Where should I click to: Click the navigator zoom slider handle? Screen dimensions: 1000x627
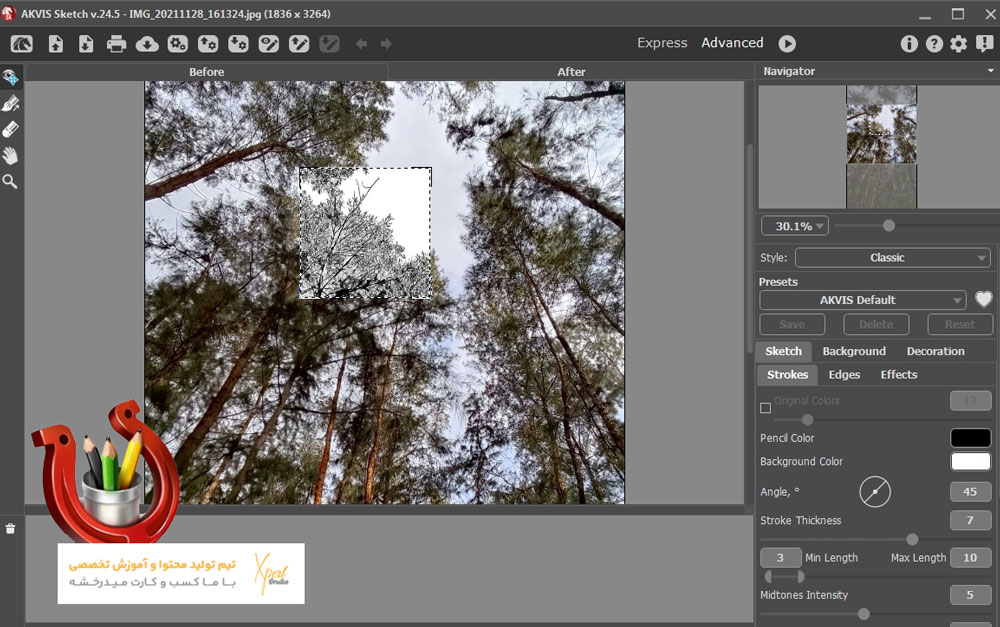pos(888,226)
